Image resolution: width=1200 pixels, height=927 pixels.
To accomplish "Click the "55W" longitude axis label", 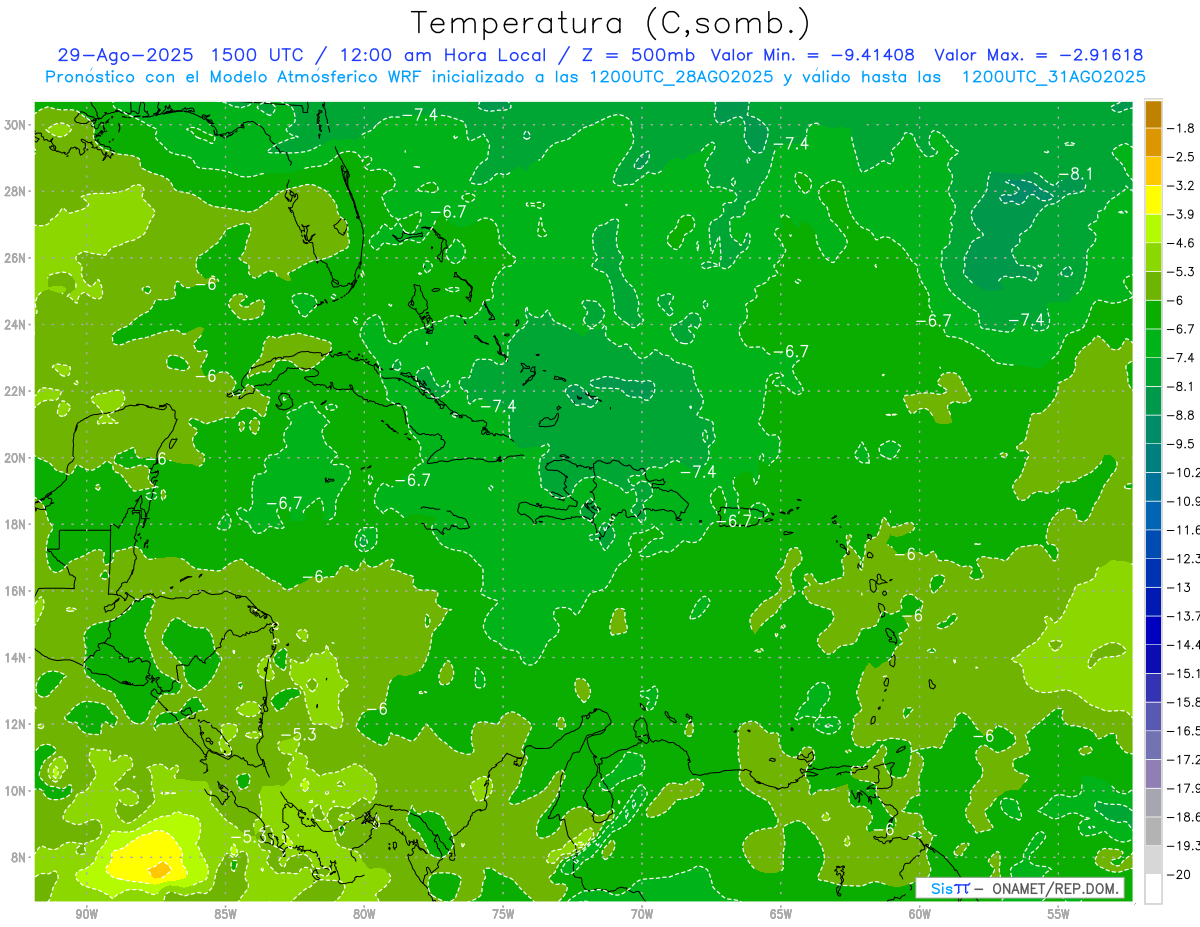I will click(x=1059, y=914).
